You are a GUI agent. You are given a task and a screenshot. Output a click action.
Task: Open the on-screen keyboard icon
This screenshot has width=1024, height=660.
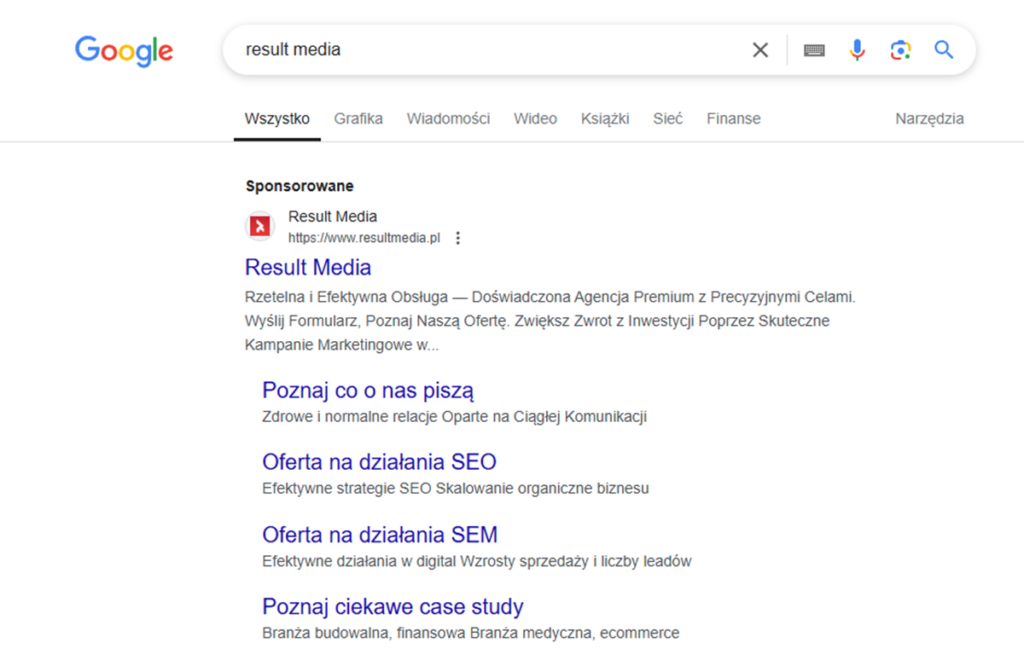click(814, 50)
